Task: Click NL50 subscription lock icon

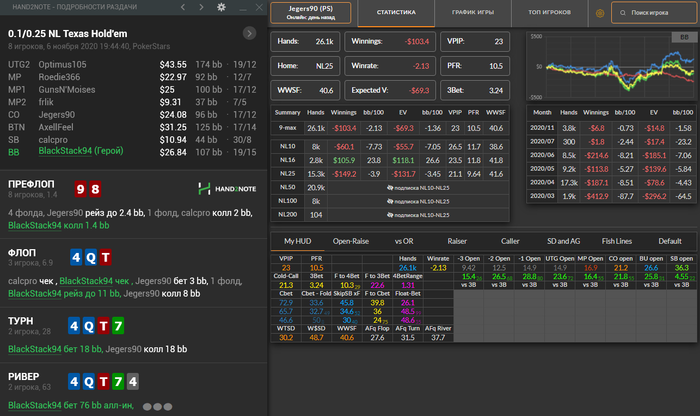Action: pyautogui.click(x=390, y=188)
